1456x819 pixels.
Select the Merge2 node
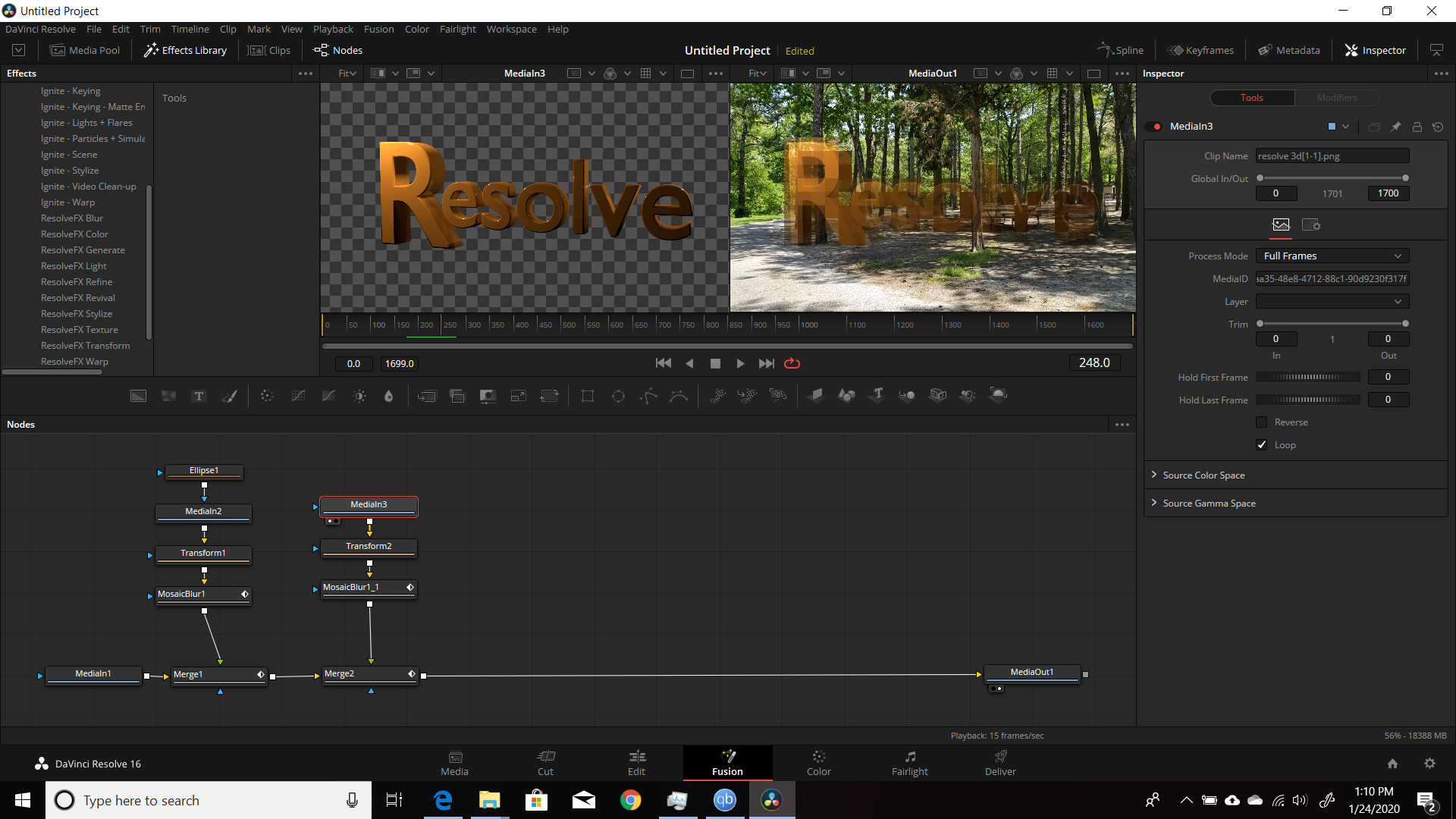point(369,674)
